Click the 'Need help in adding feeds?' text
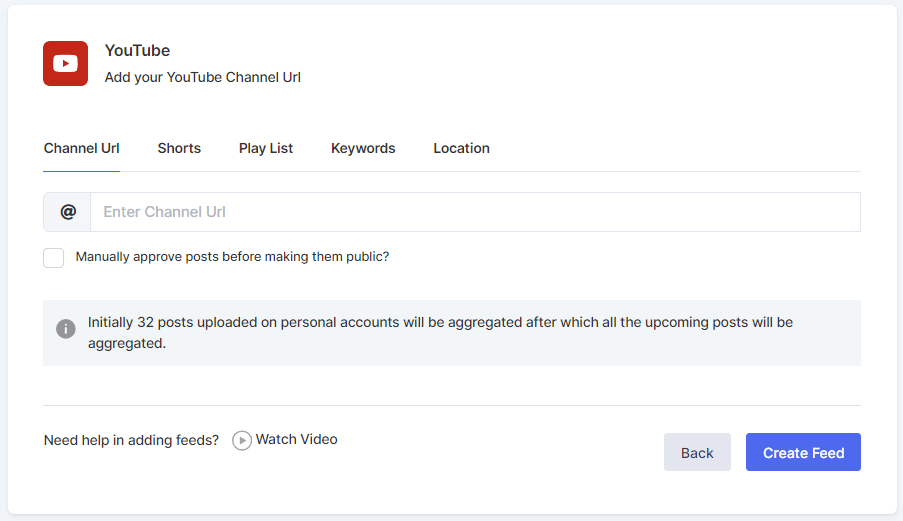Screen dimensions: 903x521 [131, 440]
